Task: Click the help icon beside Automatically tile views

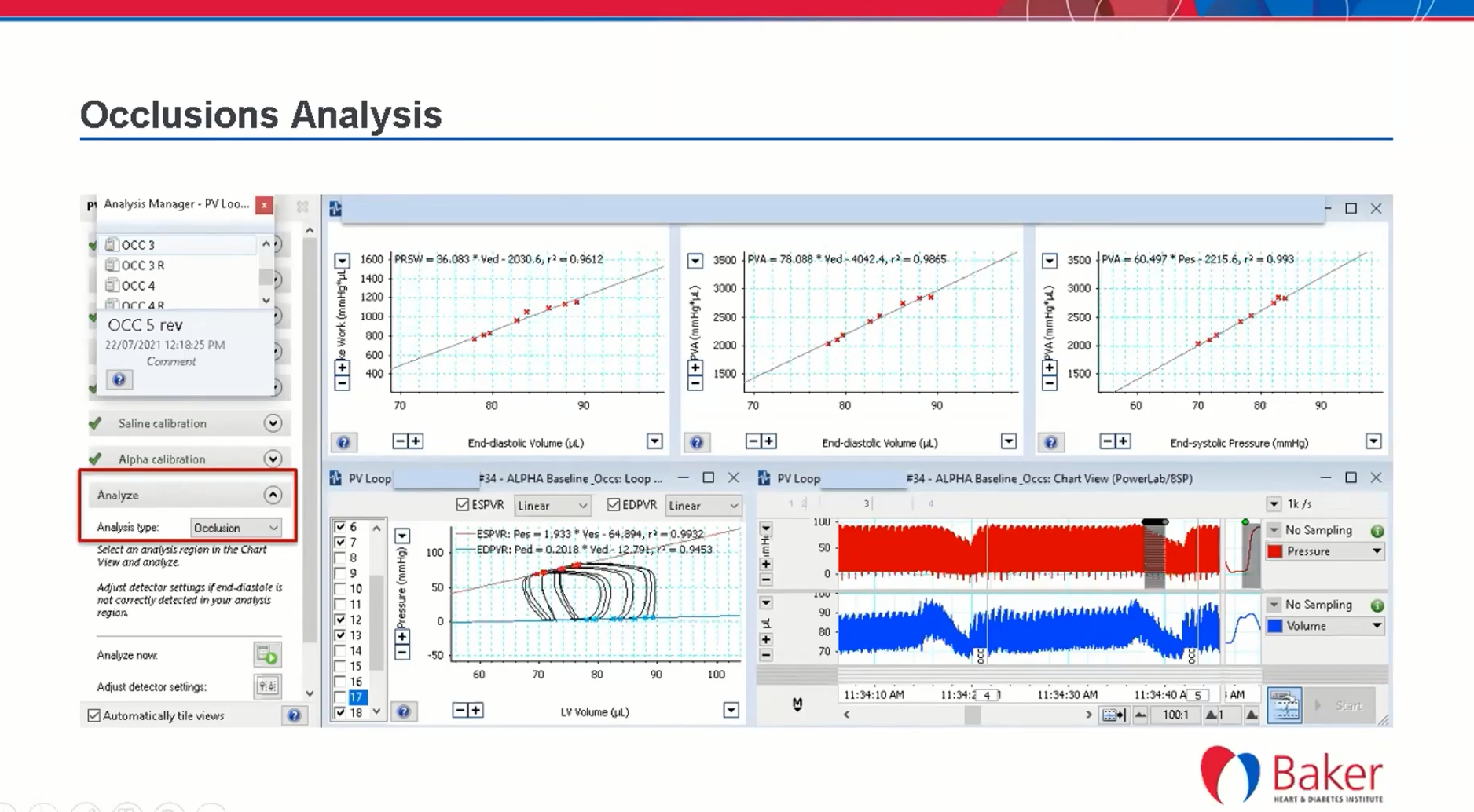Action: tap(294, 715)
